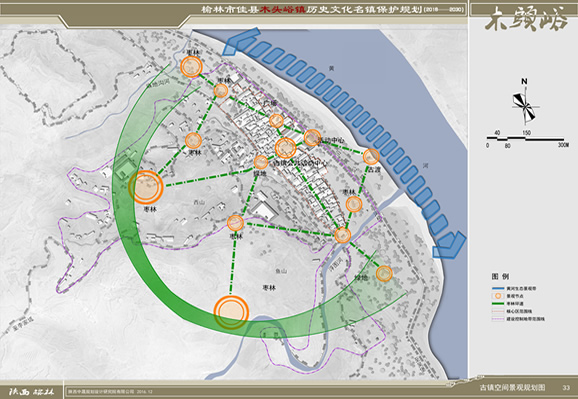Select the orange node near 绿地 southeast
578x399 pixels.
[x=384, y=274]
